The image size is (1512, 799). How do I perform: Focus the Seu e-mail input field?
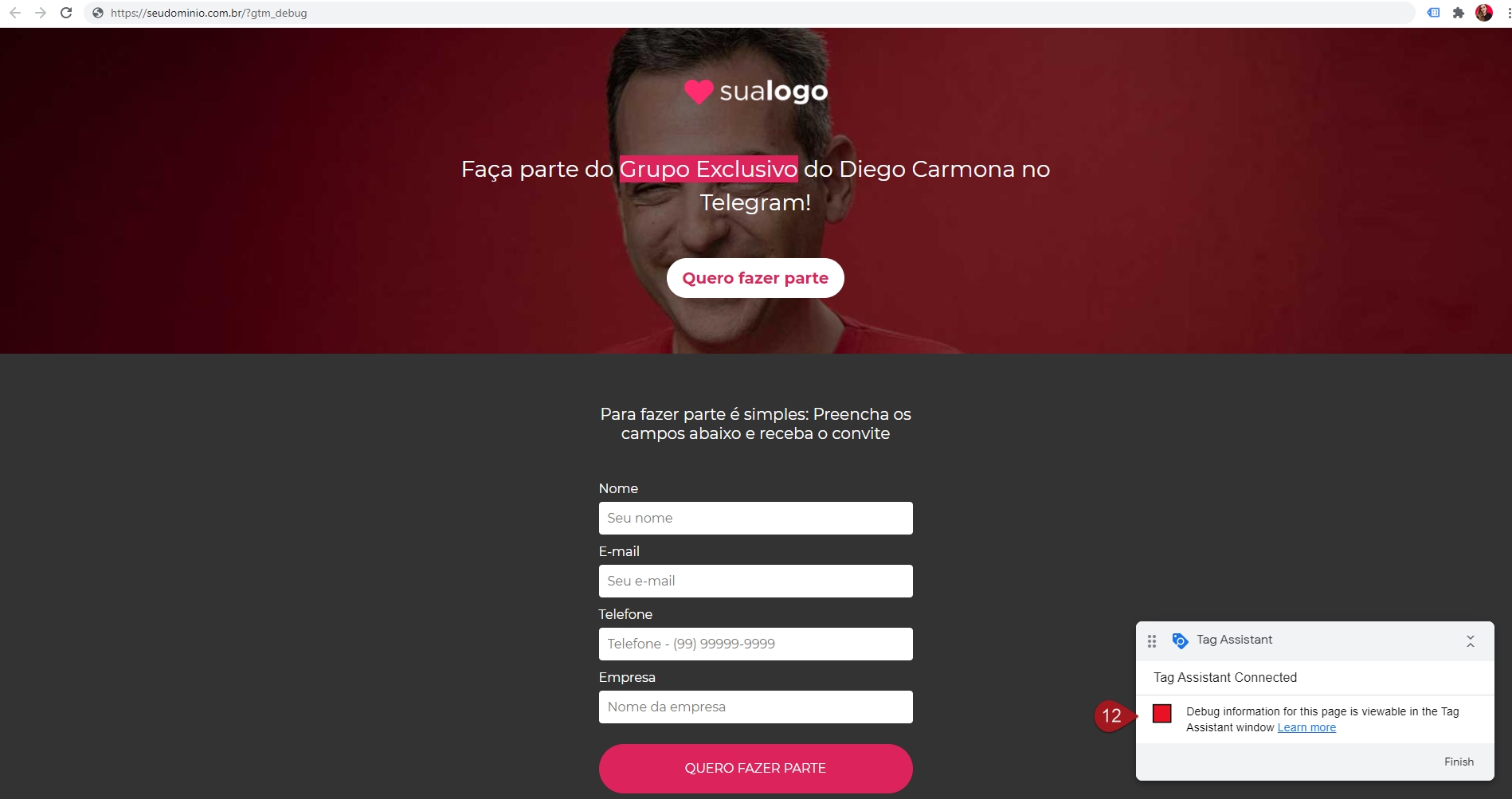[755, 581]
